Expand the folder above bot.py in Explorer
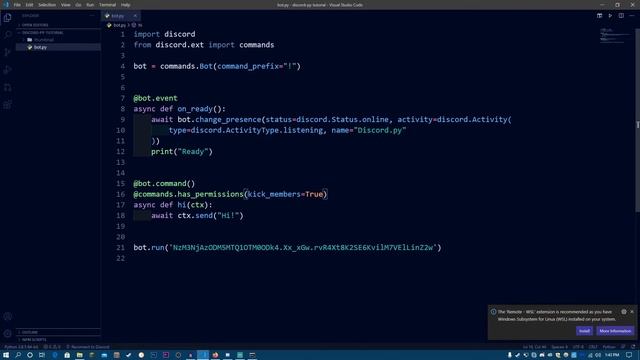640x360 pixels. (58, 40)
